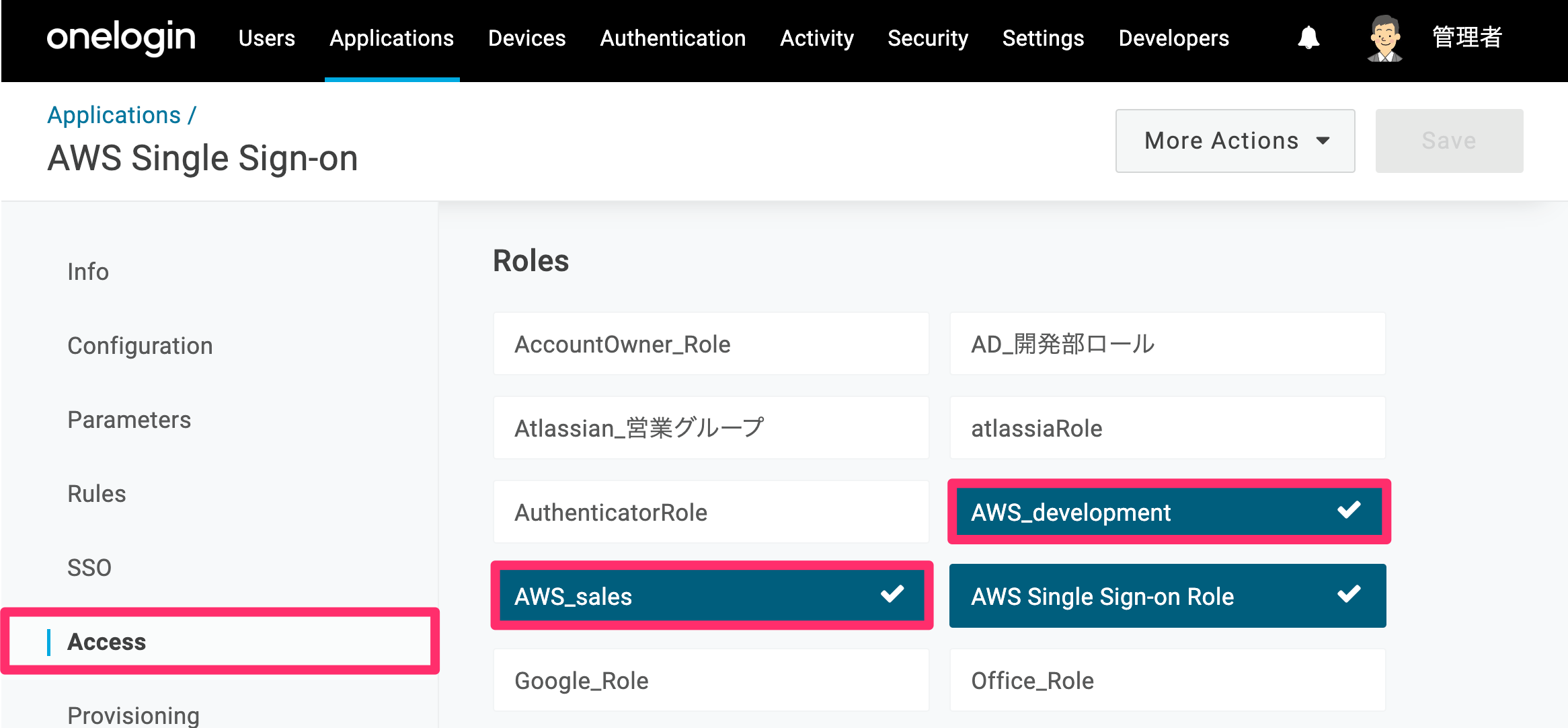Open the Activity menu

(817, 38)
